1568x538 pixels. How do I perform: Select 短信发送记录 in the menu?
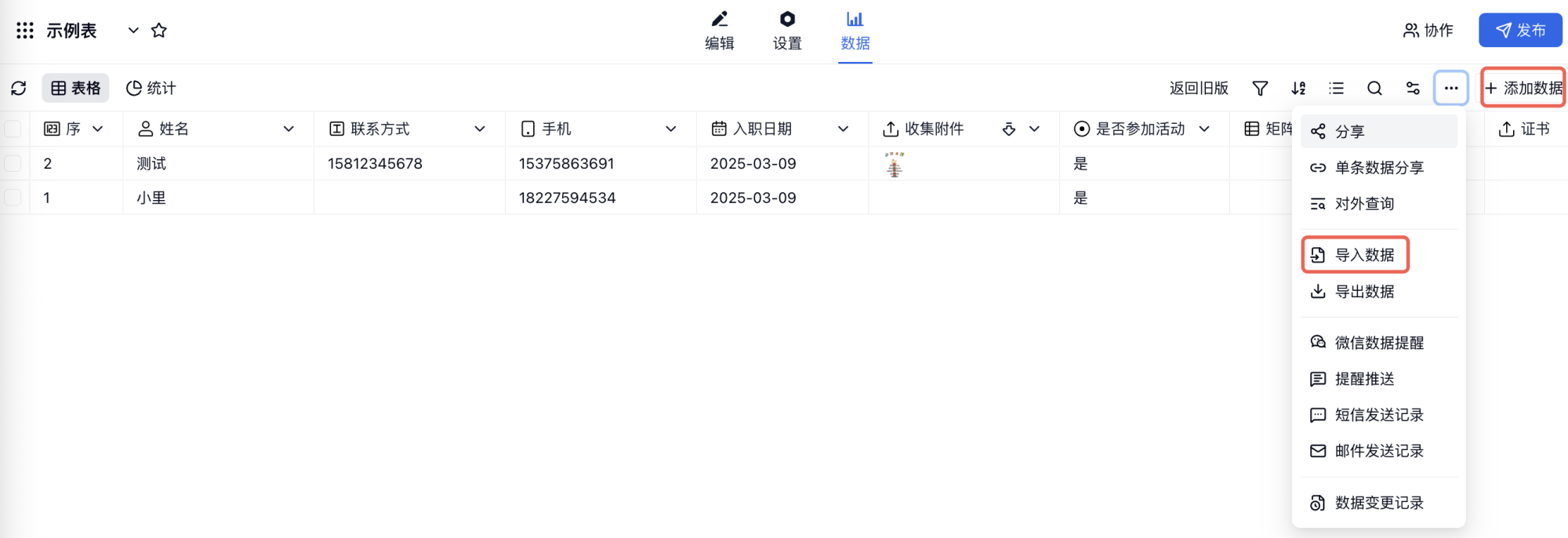click(1379, 415)
